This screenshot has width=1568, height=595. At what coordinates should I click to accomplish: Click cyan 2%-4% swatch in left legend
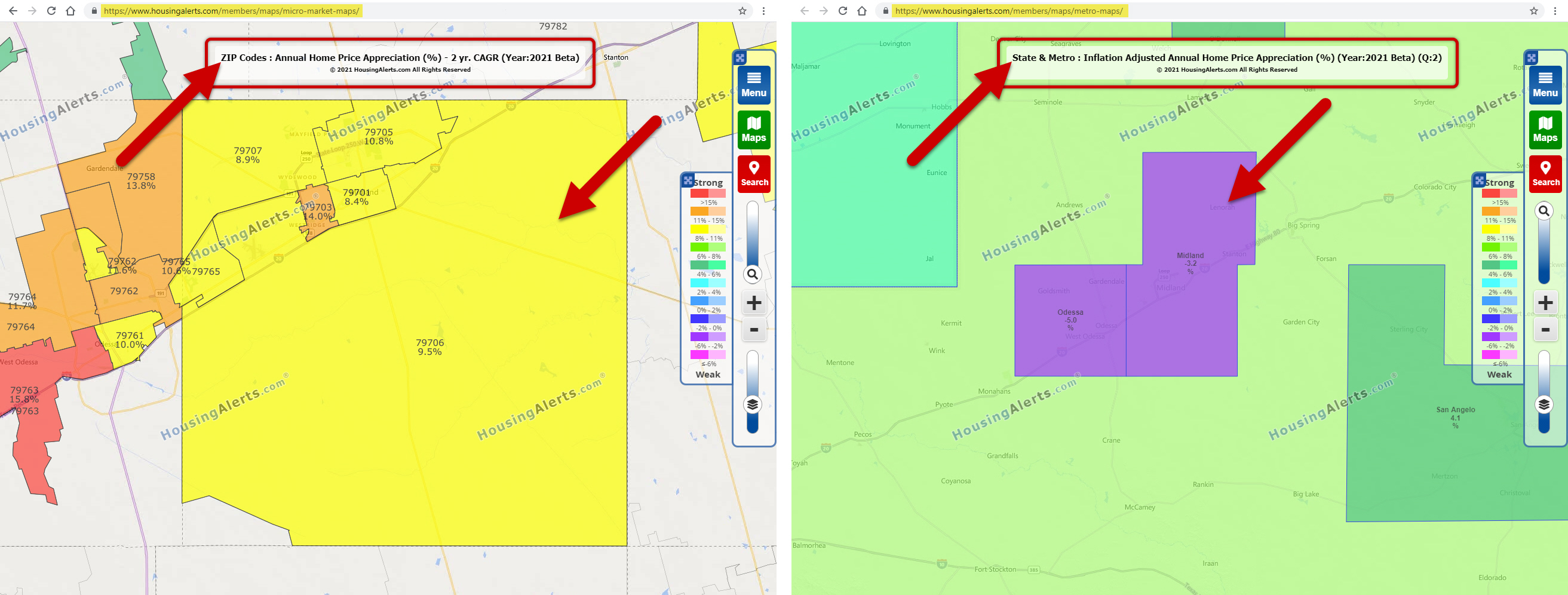click(x=707, y=283)
